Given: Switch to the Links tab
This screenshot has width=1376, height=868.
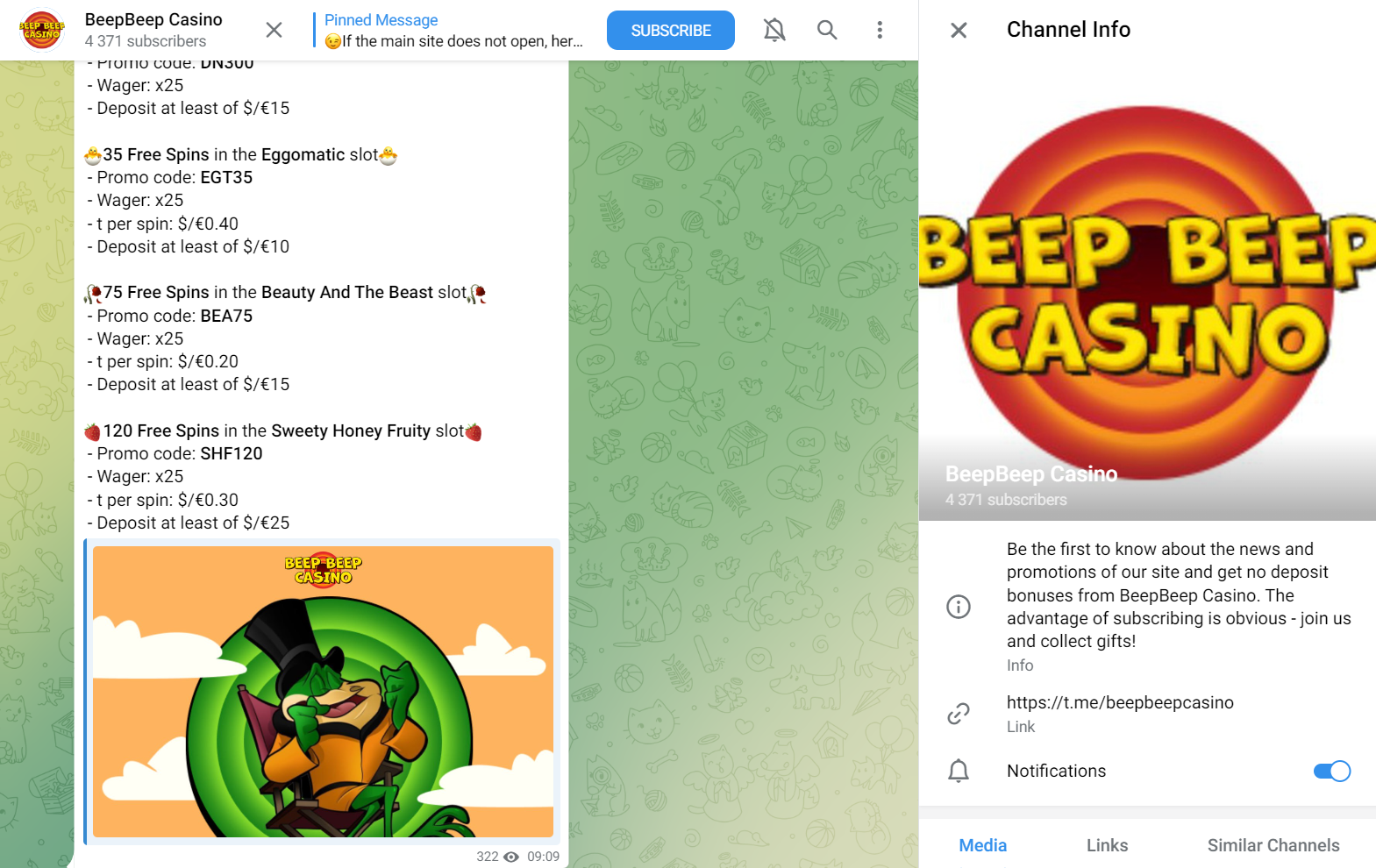Looking at the screenshot, I should tap(1107, 845).
